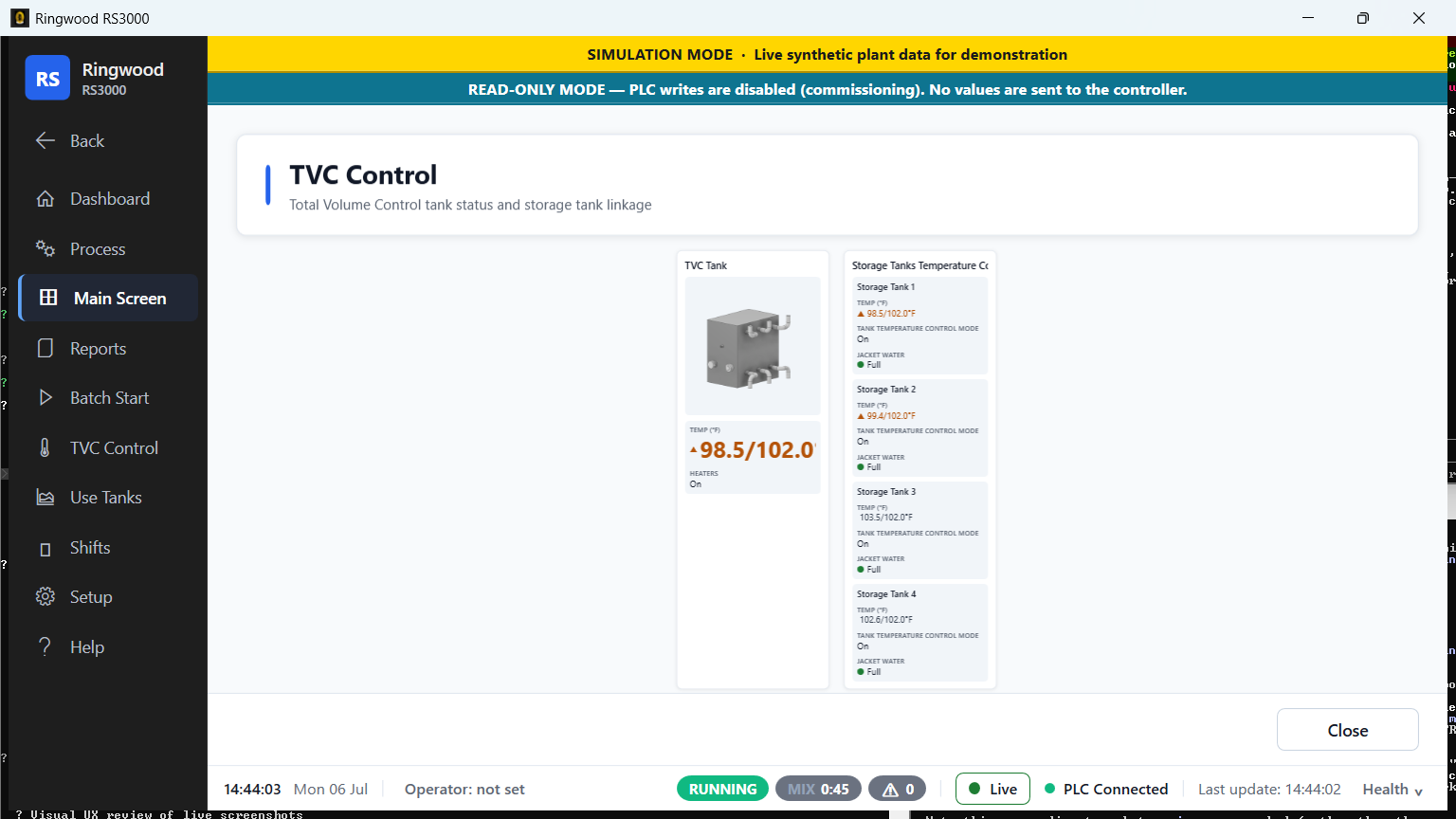Select Main Screen in the sidebar
This screenshot has height=819, width=1456.
108,298
